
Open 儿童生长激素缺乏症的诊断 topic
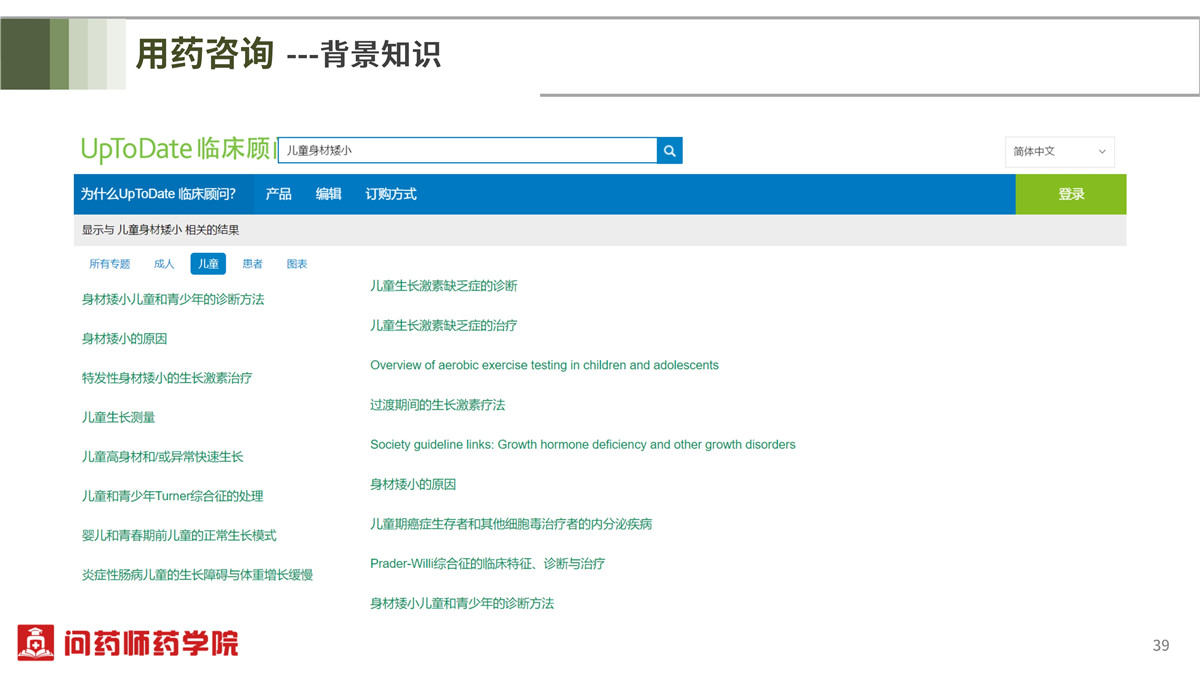click(x=443, y=286)
